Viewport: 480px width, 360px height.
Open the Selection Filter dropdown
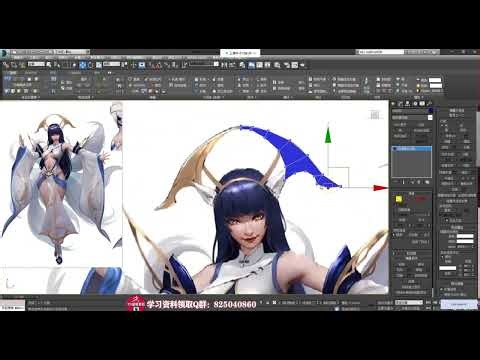[x=36, y=64]
